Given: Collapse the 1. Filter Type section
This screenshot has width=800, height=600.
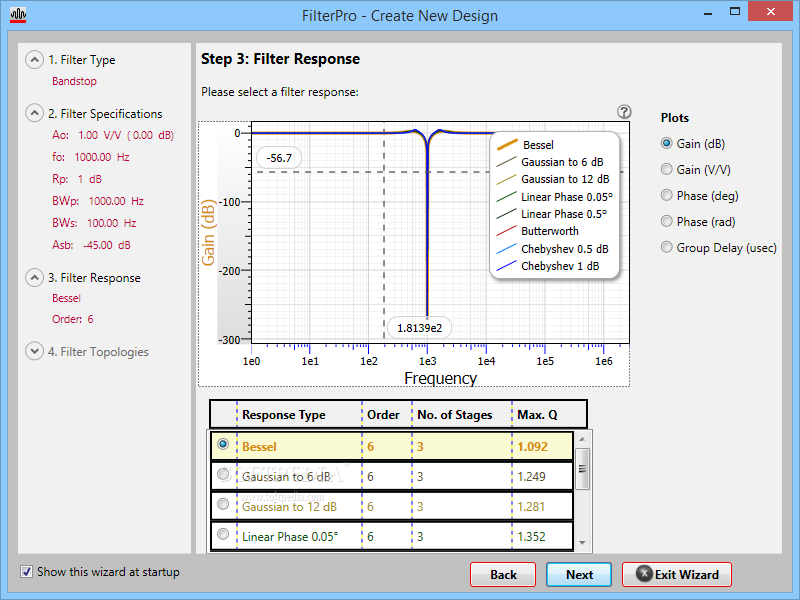Looking at the screenshot, I should 34,60.
